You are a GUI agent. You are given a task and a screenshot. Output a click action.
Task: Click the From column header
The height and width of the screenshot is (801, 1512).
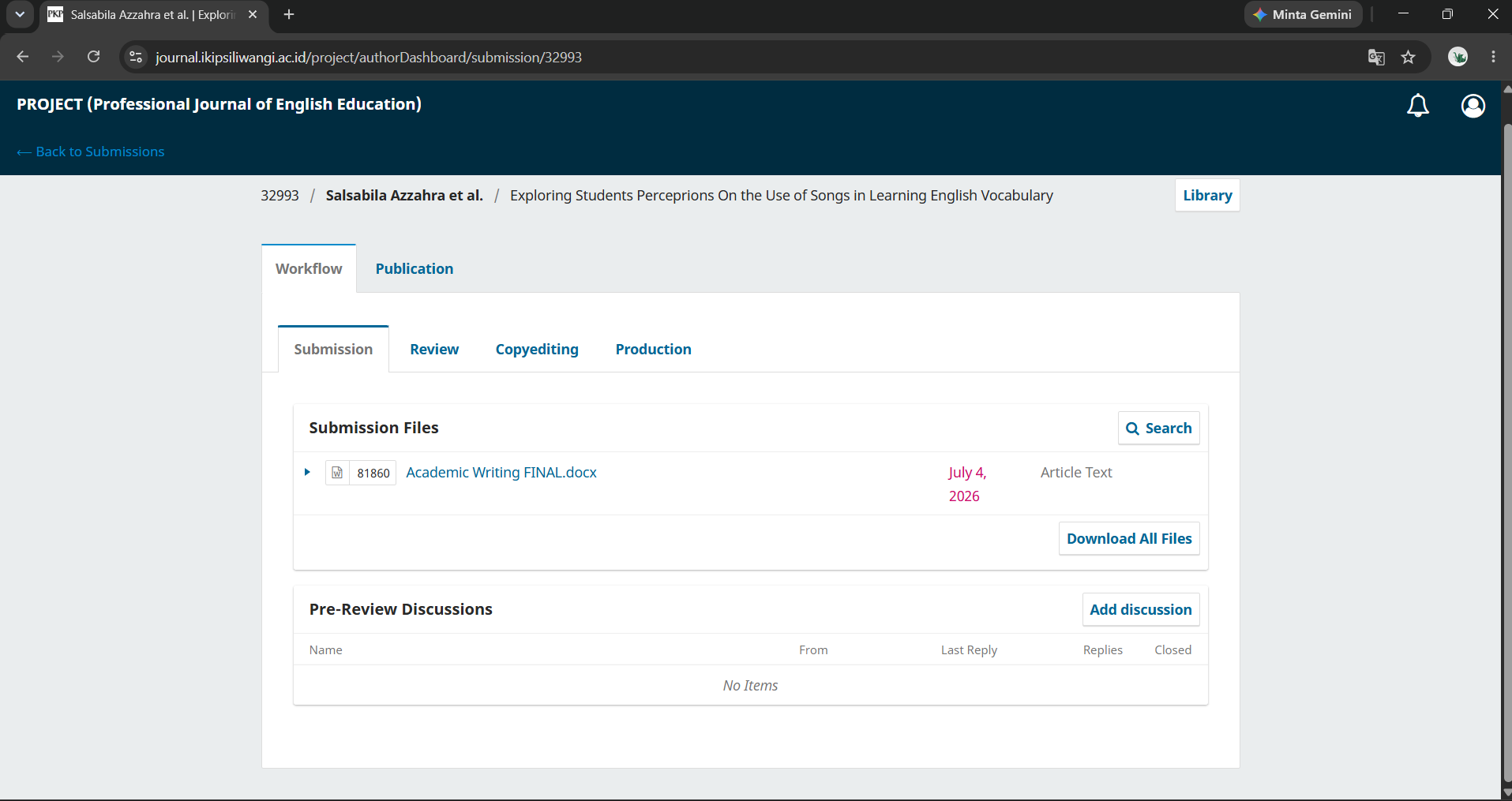coord(813,649)
